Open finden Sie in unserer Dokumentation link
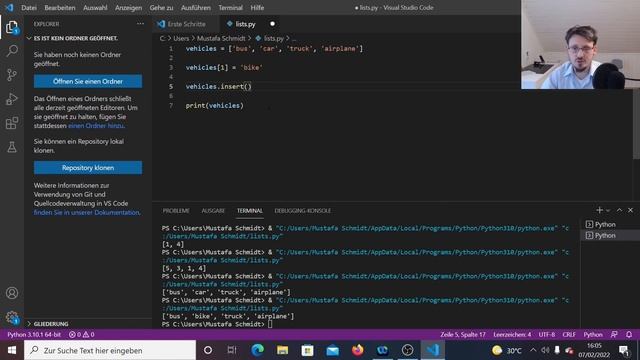 [x=87, y=212]
